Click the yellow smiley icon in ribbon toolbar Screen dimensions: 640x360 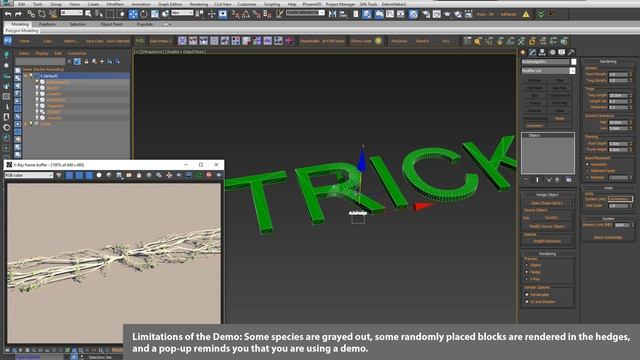pos(378,41)
